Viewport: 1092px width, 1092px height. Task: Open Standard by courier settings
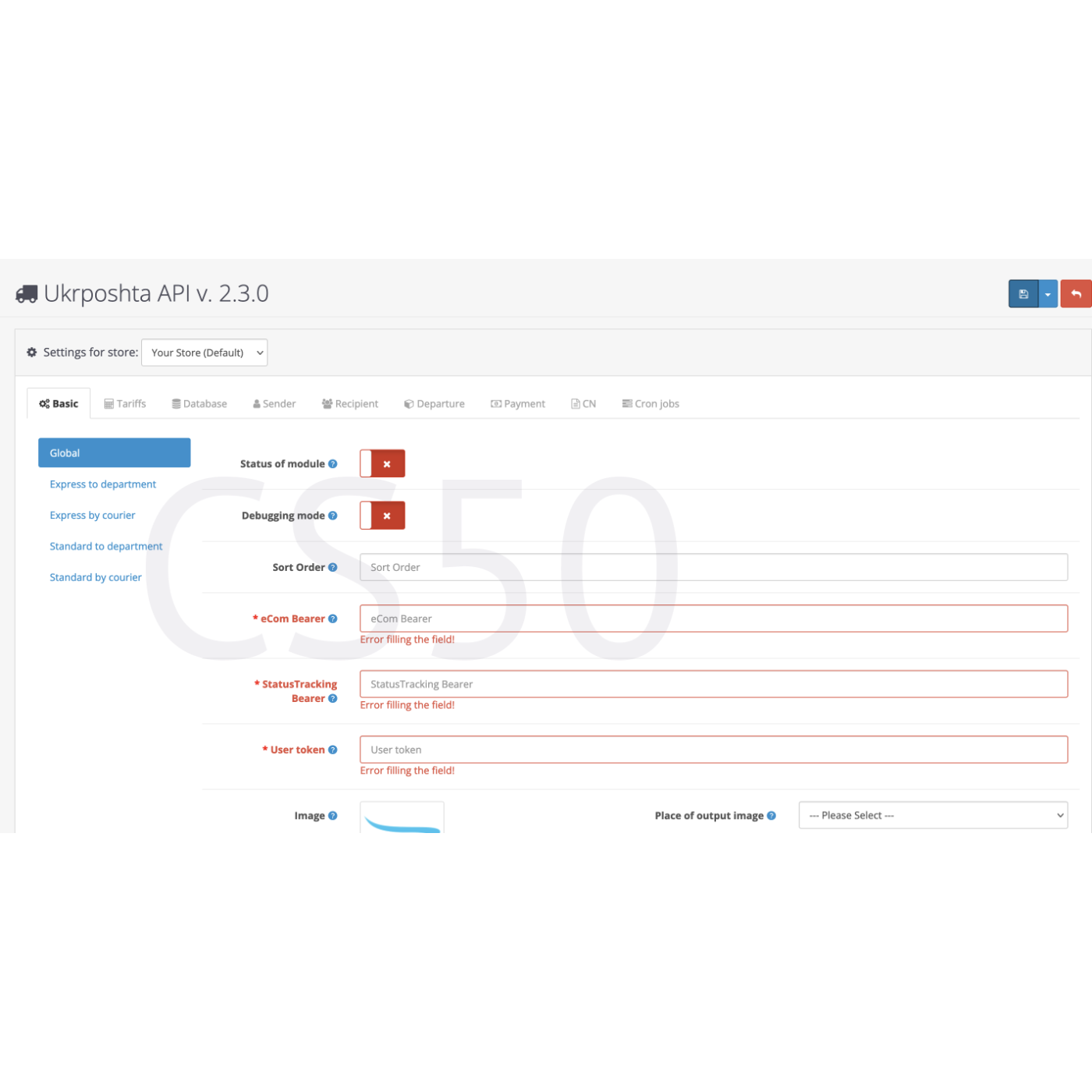pyautogui.click(x=96, y=578)
